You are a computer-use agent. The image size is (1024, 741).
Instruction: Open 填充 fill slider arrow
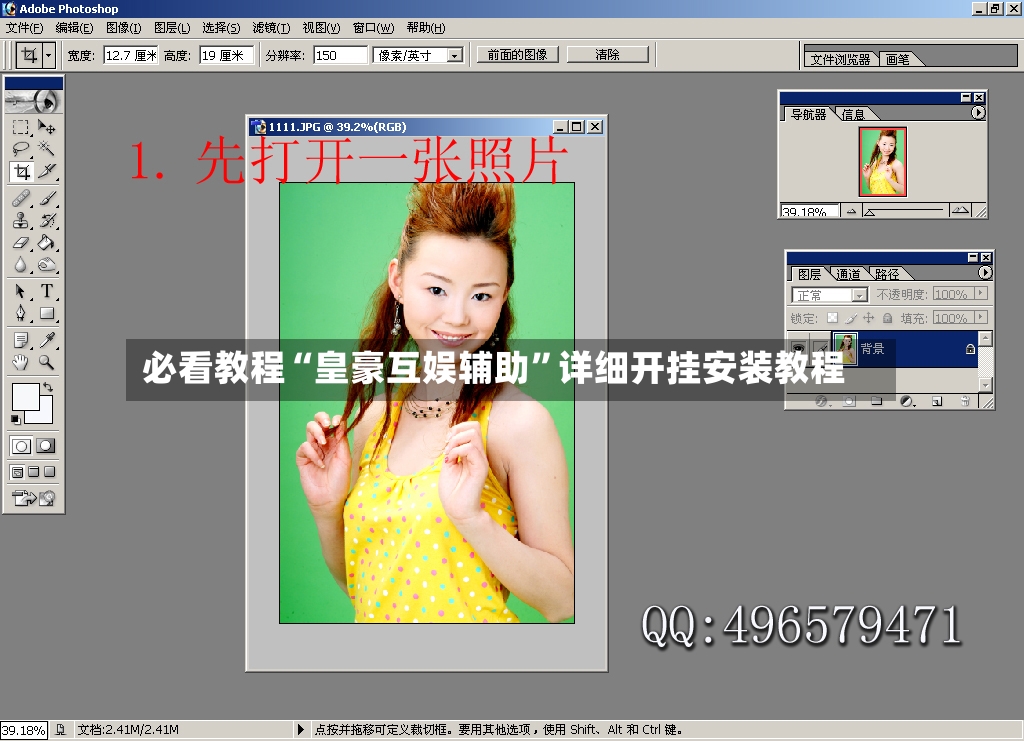[x=981, y=317]
